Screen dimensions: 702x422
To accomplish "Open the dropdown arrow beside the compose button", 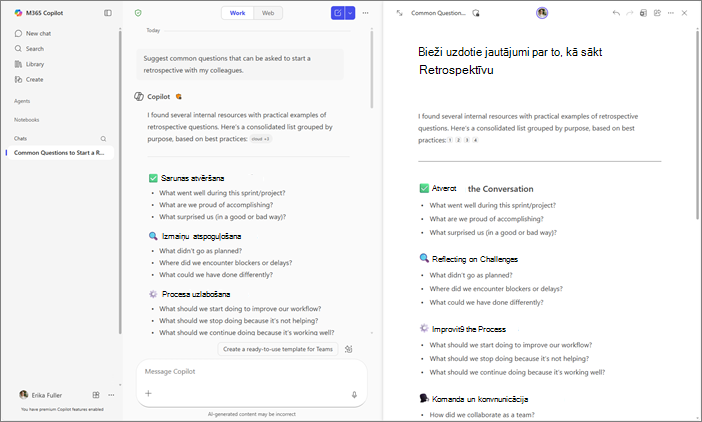I will [x=350, y=13].
